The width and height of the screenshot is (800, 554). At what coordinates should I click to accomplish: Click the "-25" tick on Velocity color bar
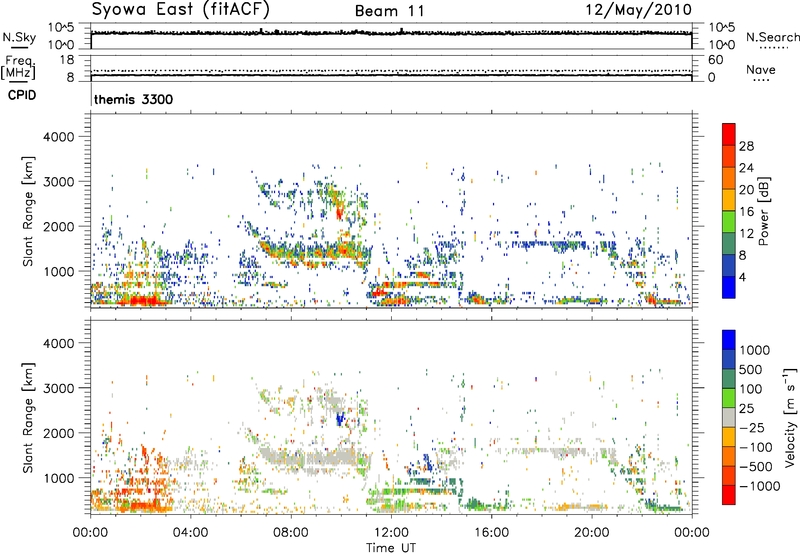(753, 427)
